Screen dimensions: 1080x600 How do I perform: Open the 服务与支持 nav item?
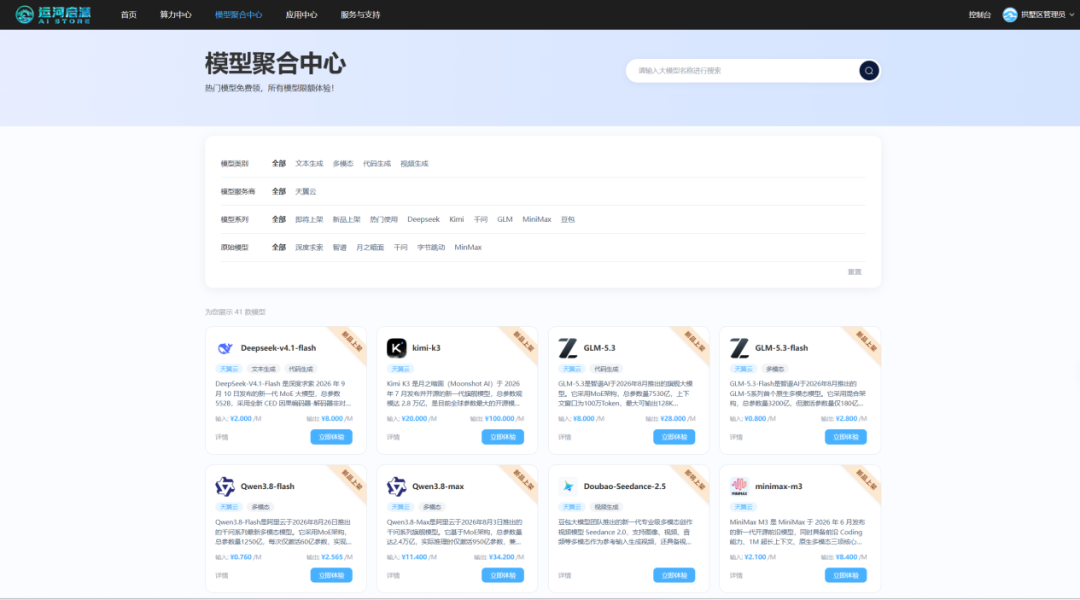pos(360,14)
